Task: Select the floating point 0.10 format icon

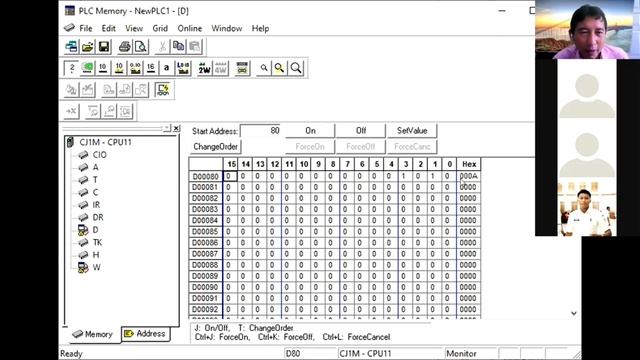Action: [x=135, y=68]
